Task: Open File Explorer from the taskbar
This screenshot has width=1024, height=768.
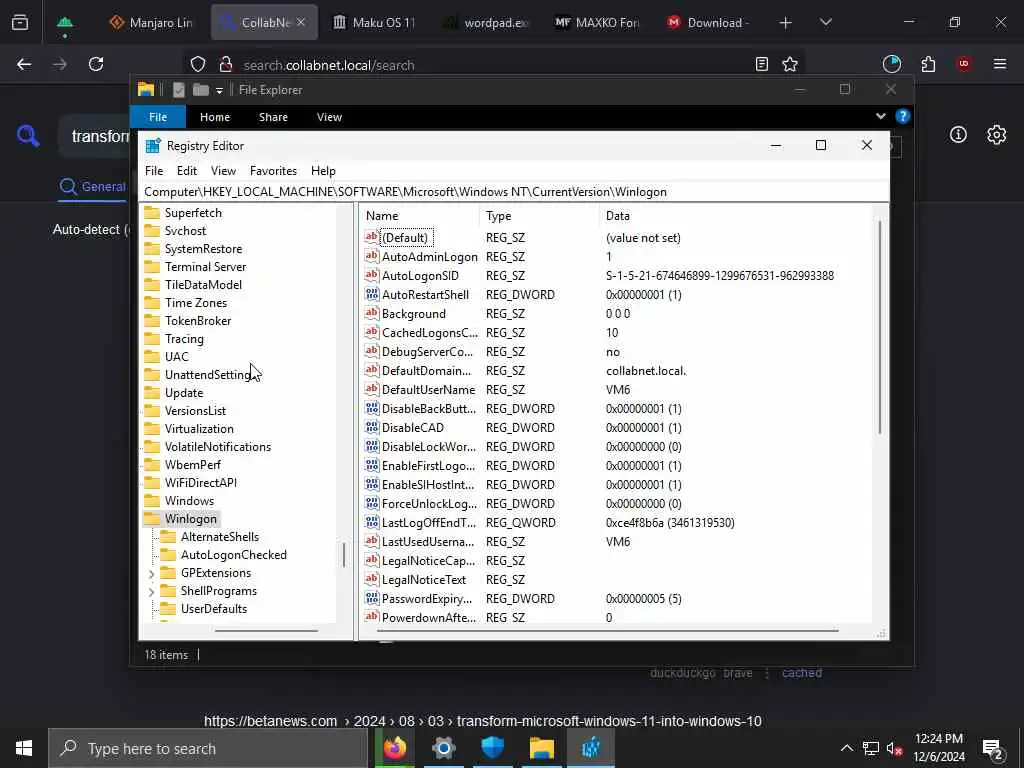Action: 541,748
